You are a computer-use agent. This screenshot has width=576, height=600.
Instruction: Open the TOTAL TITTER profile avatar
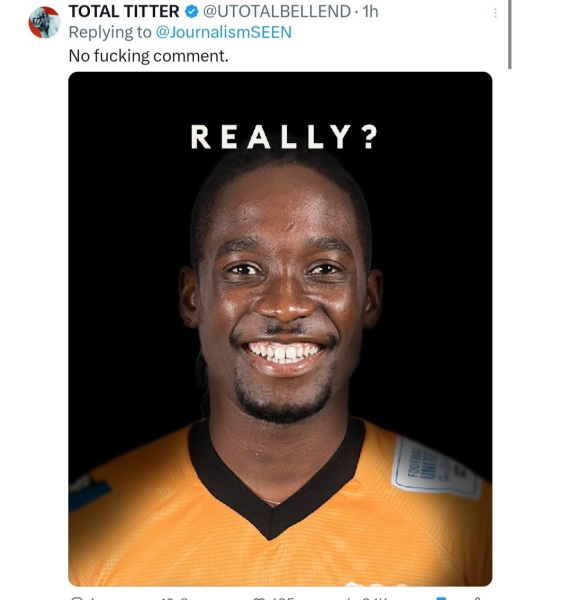click(44, 22)
